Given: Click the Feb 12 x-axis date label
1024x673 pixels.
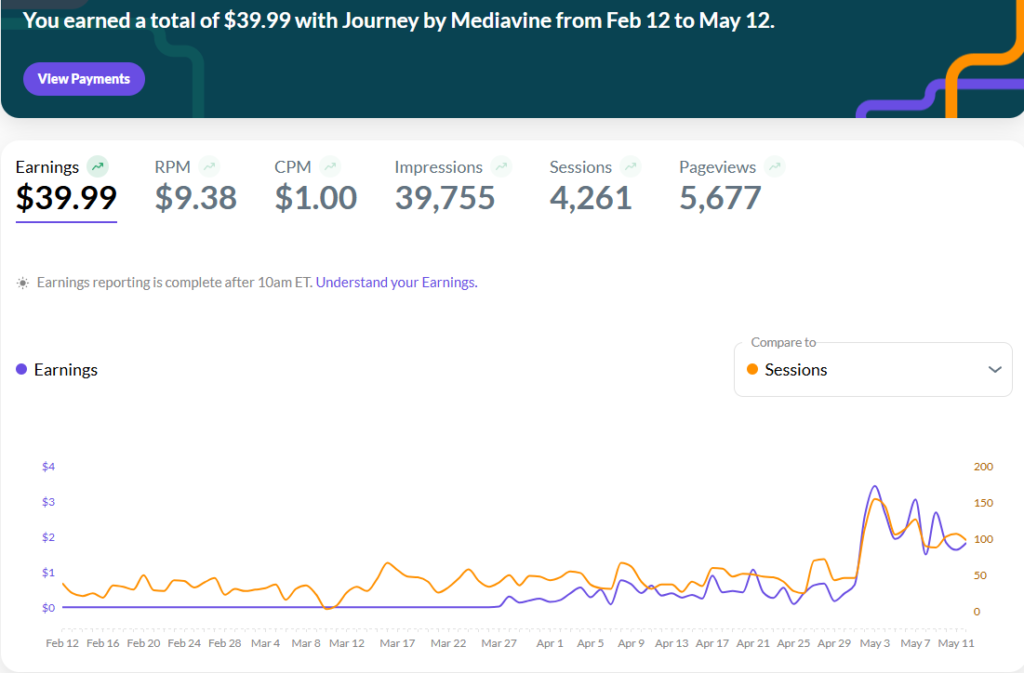Looking at the screenshot, I should click(62, 643).
